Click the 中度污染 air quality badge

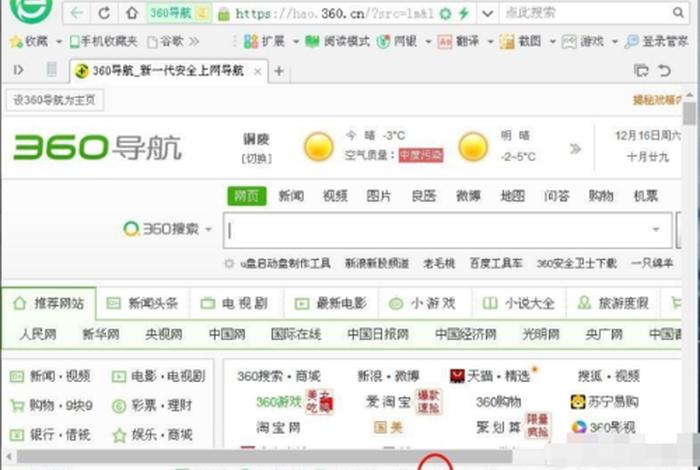click(421, 155)
